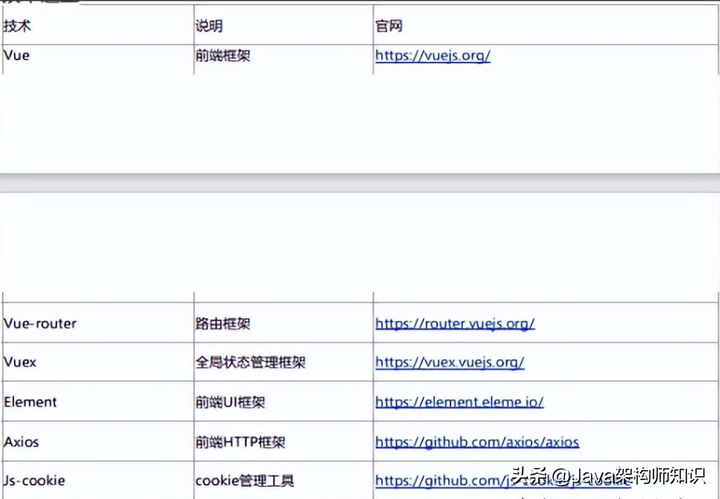Click the Vuex cell
Screen dimensions: 720x499
point(98,362)
